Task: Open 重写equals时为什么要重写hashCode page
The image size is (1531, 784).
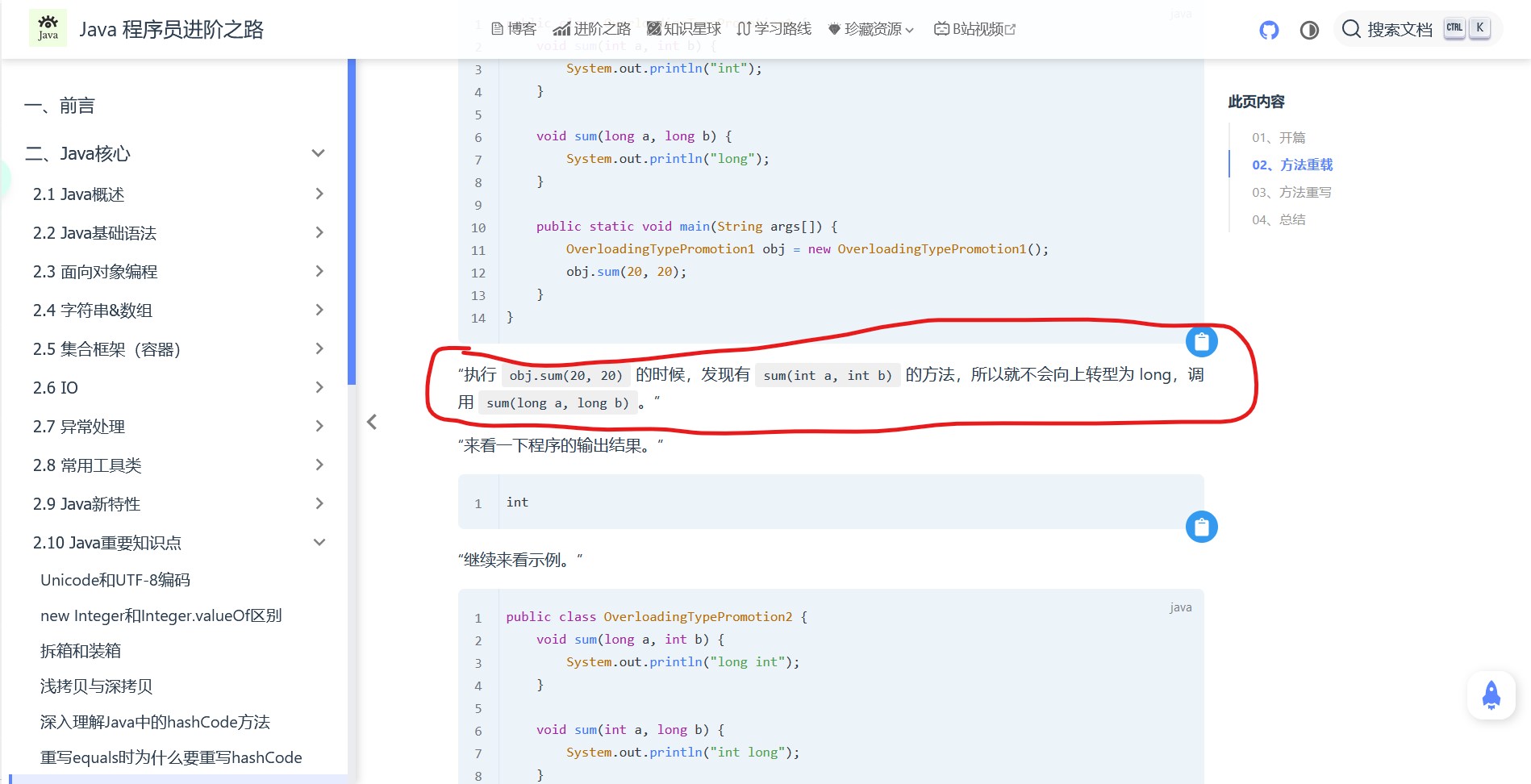Action: [x=171, y=757]
